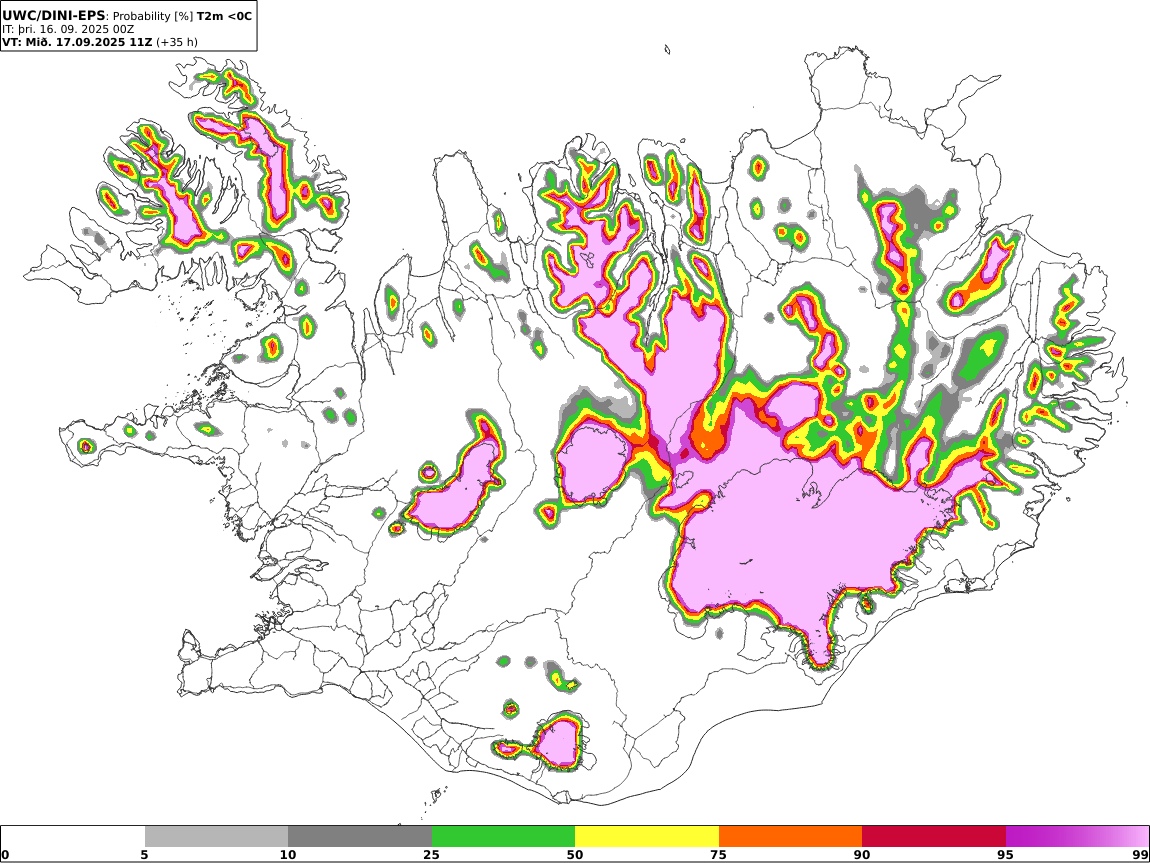Click the '95' colorbar tick label
The width and height of the screenshot is (1150, 863).
point(1006,855)
